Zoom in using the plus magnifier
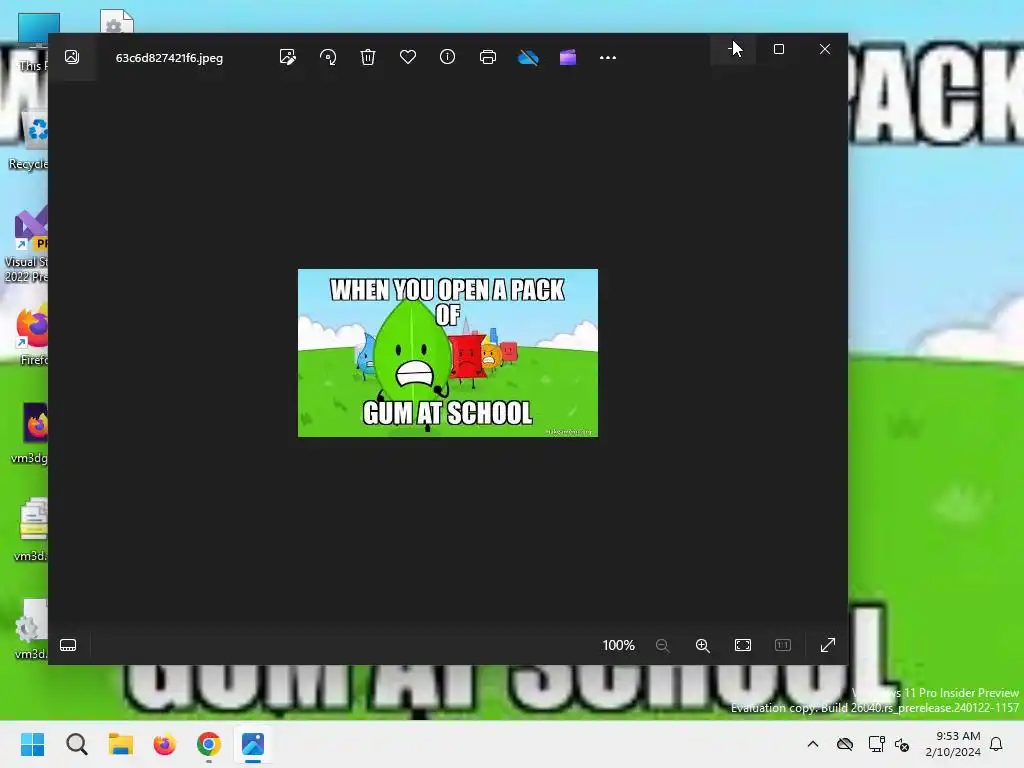 pos(703,645)
